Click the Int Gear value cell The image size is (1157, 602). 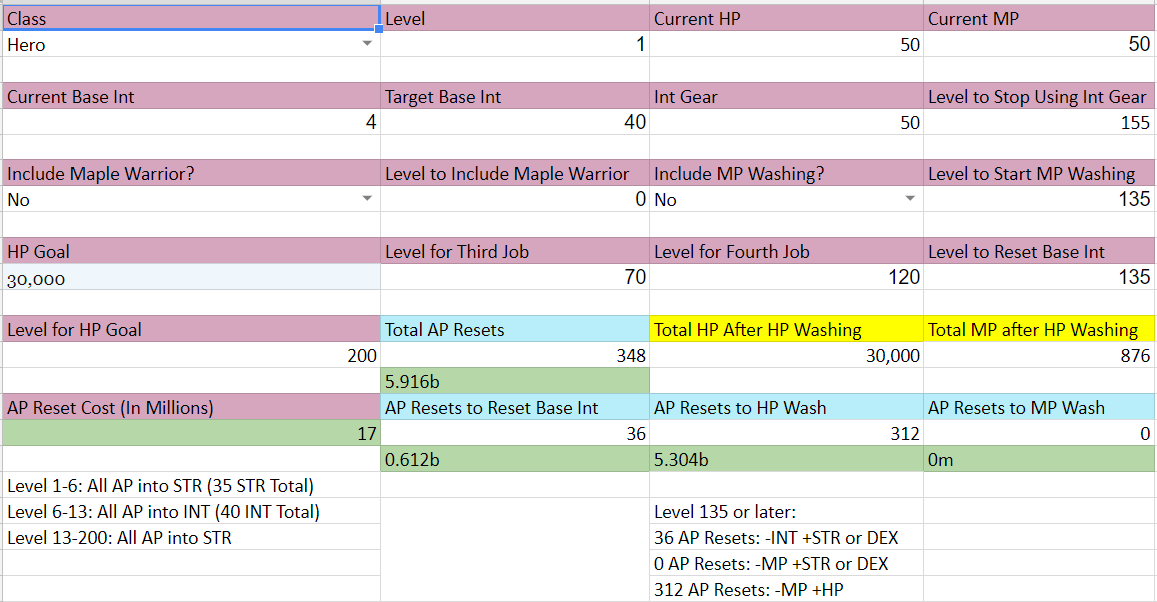[x=786, y=122]
